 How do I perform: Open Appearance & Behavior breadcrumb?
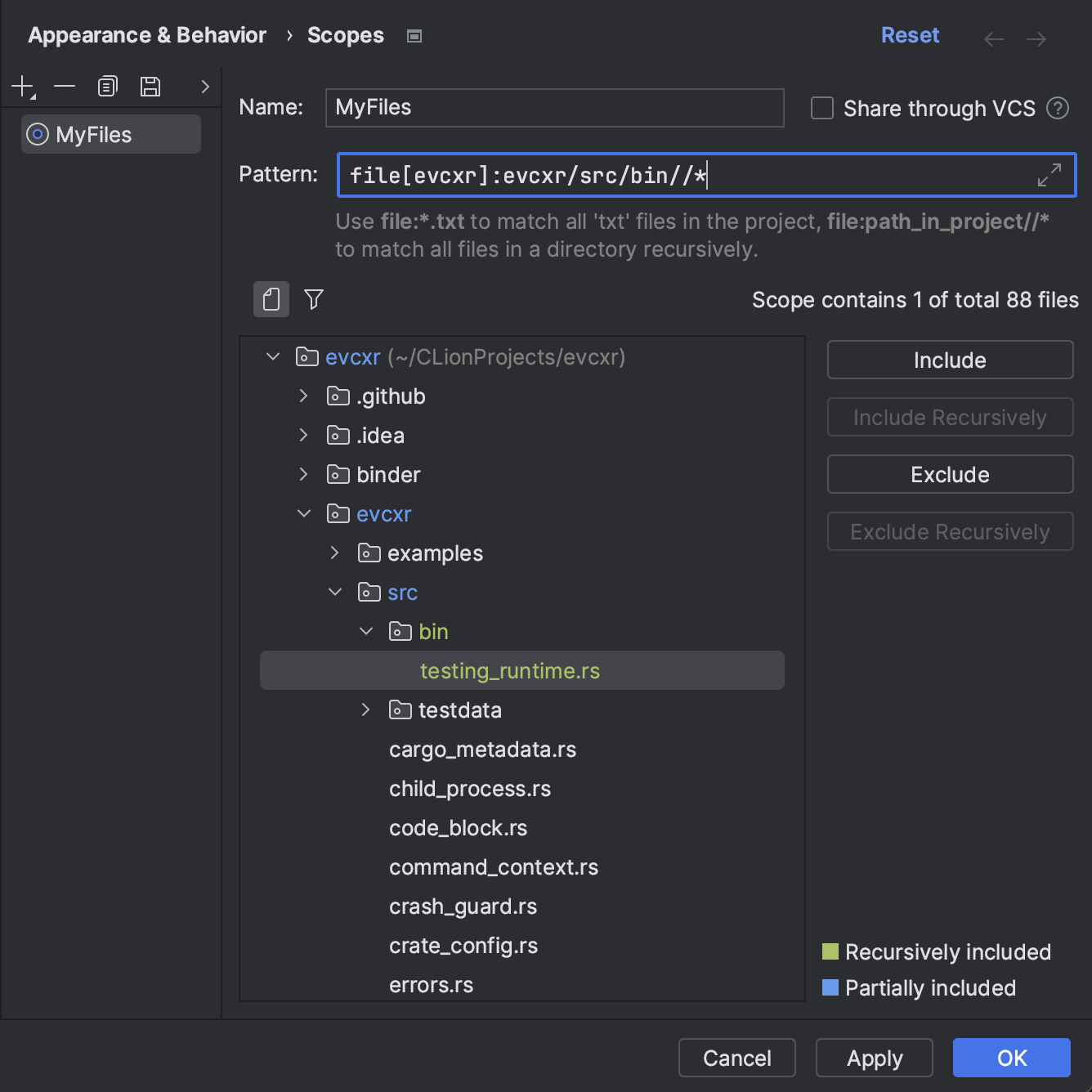(x=147, y=34)
